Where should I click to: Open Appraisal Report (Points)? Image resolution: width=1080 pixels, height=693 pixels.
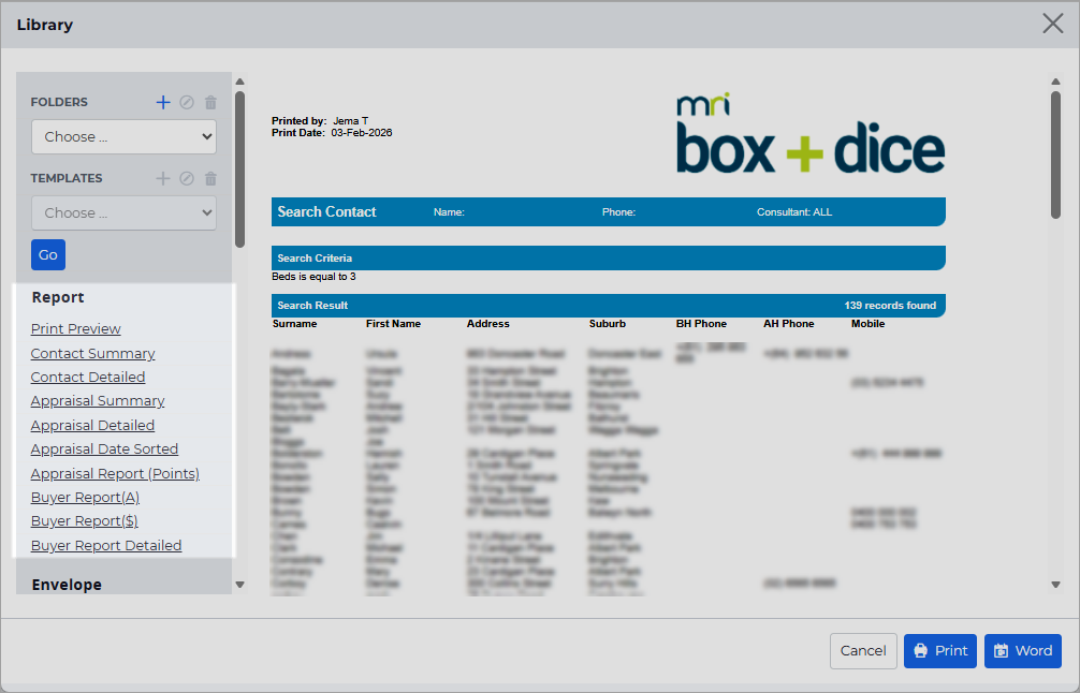pyautogui.click(x=115, y=473)
